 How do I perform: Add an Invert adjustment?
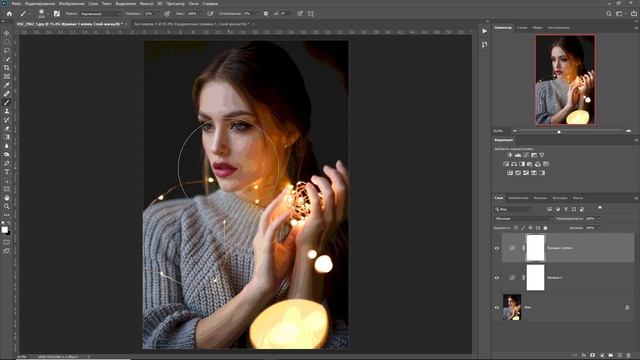pos(510,173)
